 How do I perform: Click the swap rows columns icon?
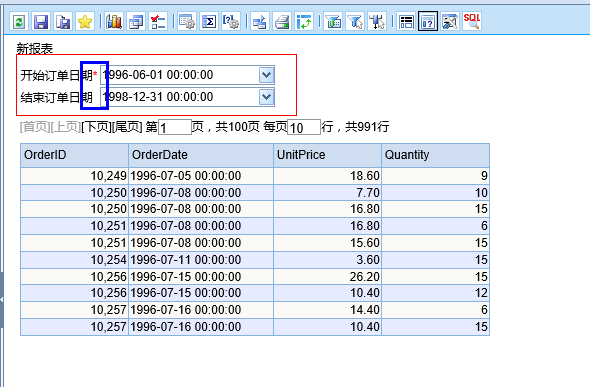click(x=304, y=21)
